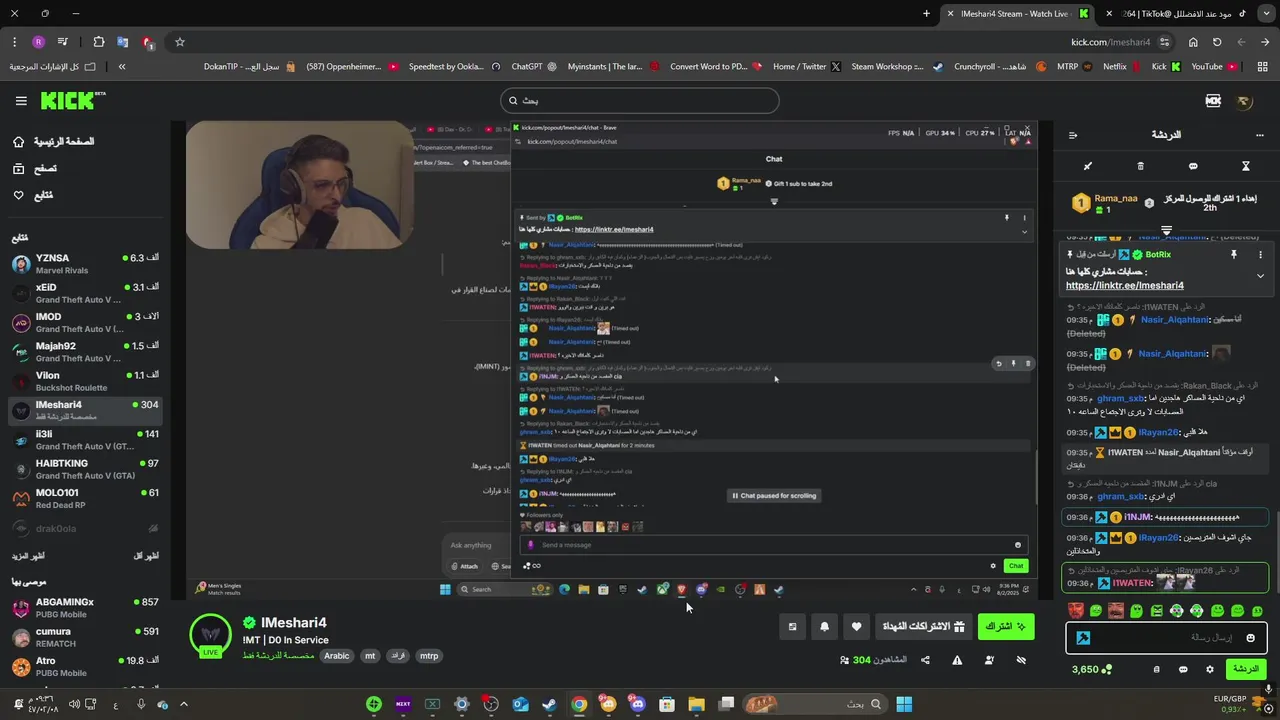
Task: Go to Kick home page sidebar link
Action: (54, 142)
